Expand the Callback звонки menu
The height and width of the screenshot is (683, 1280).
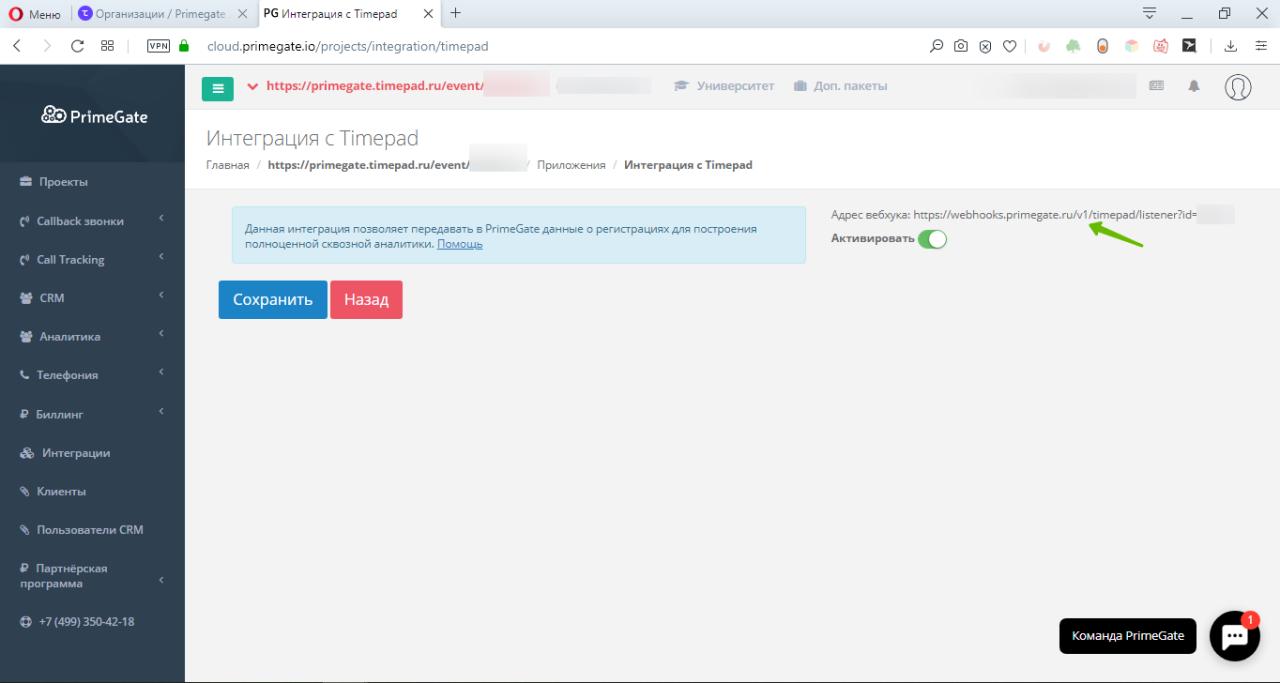tap(92, 221)
